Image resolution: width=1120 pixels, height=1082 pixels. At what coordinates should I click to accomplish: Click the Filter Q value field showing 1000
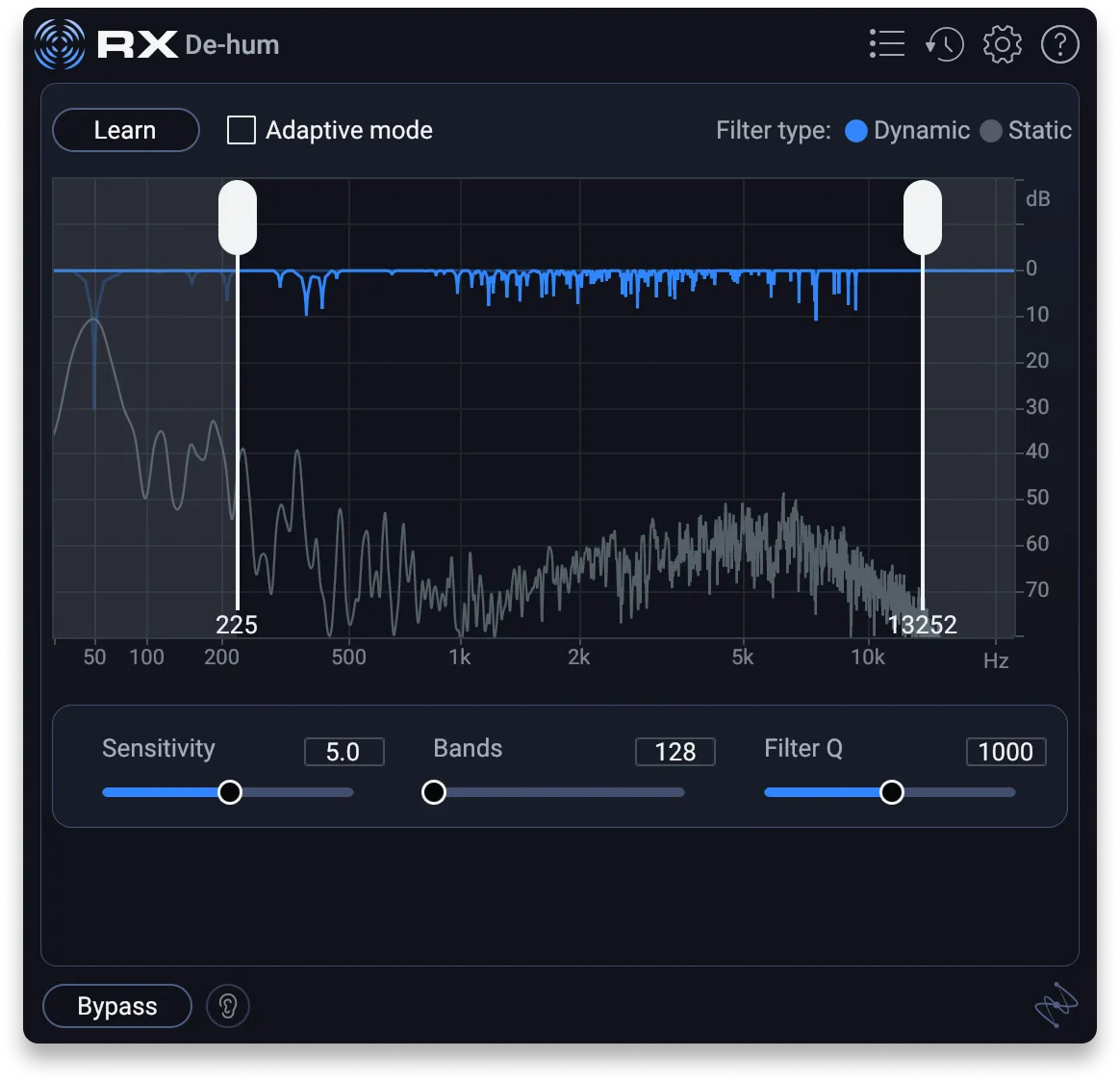coord(1005,752)
